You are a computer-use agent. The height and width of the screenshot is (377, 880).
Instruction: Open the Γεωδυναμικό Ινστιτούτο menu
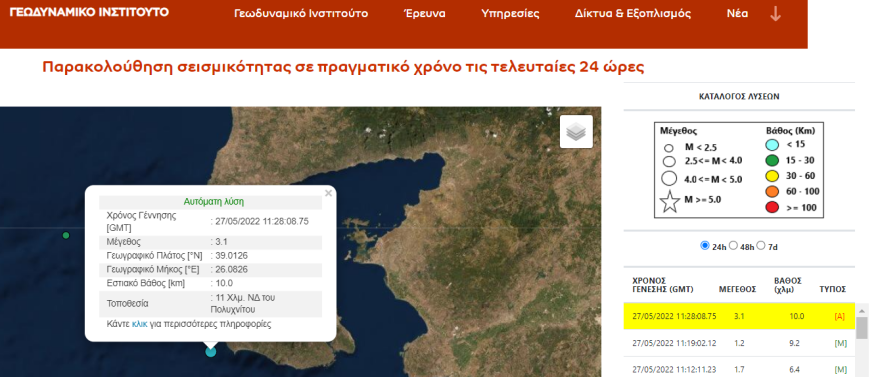click(x=301, y=14)
